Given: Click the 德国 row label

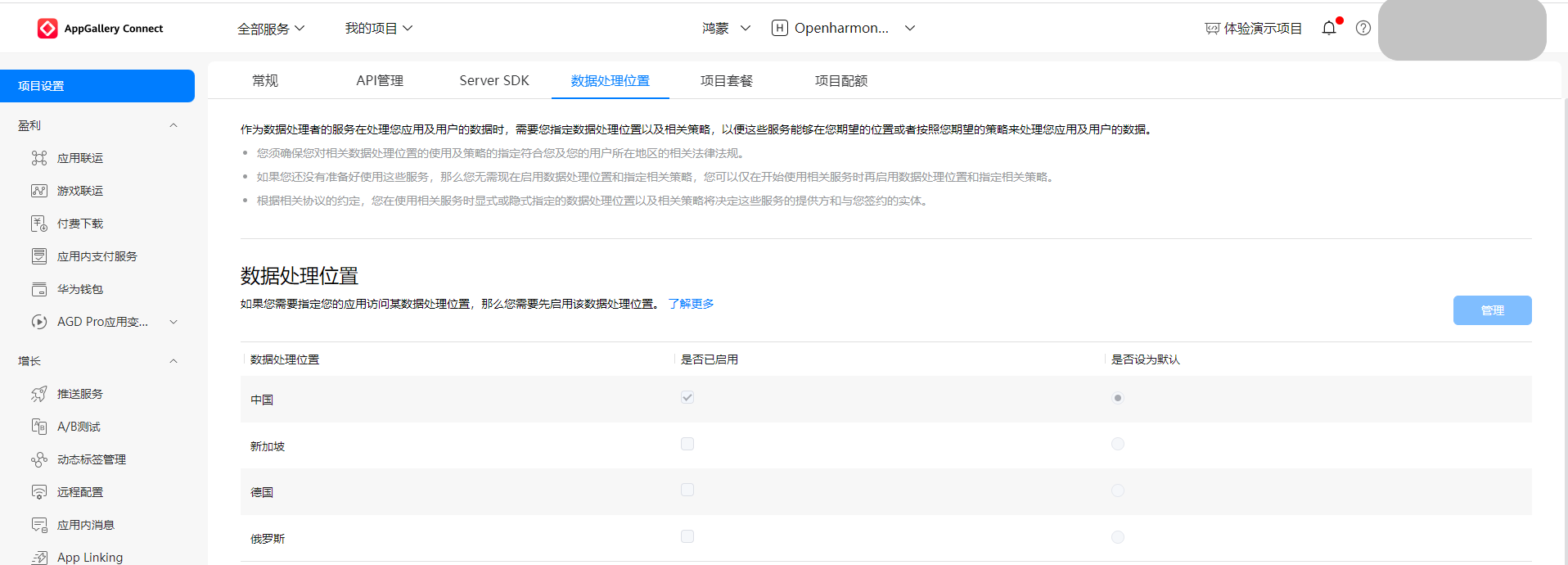Looking at the screenshot, I should click(262, 492).
